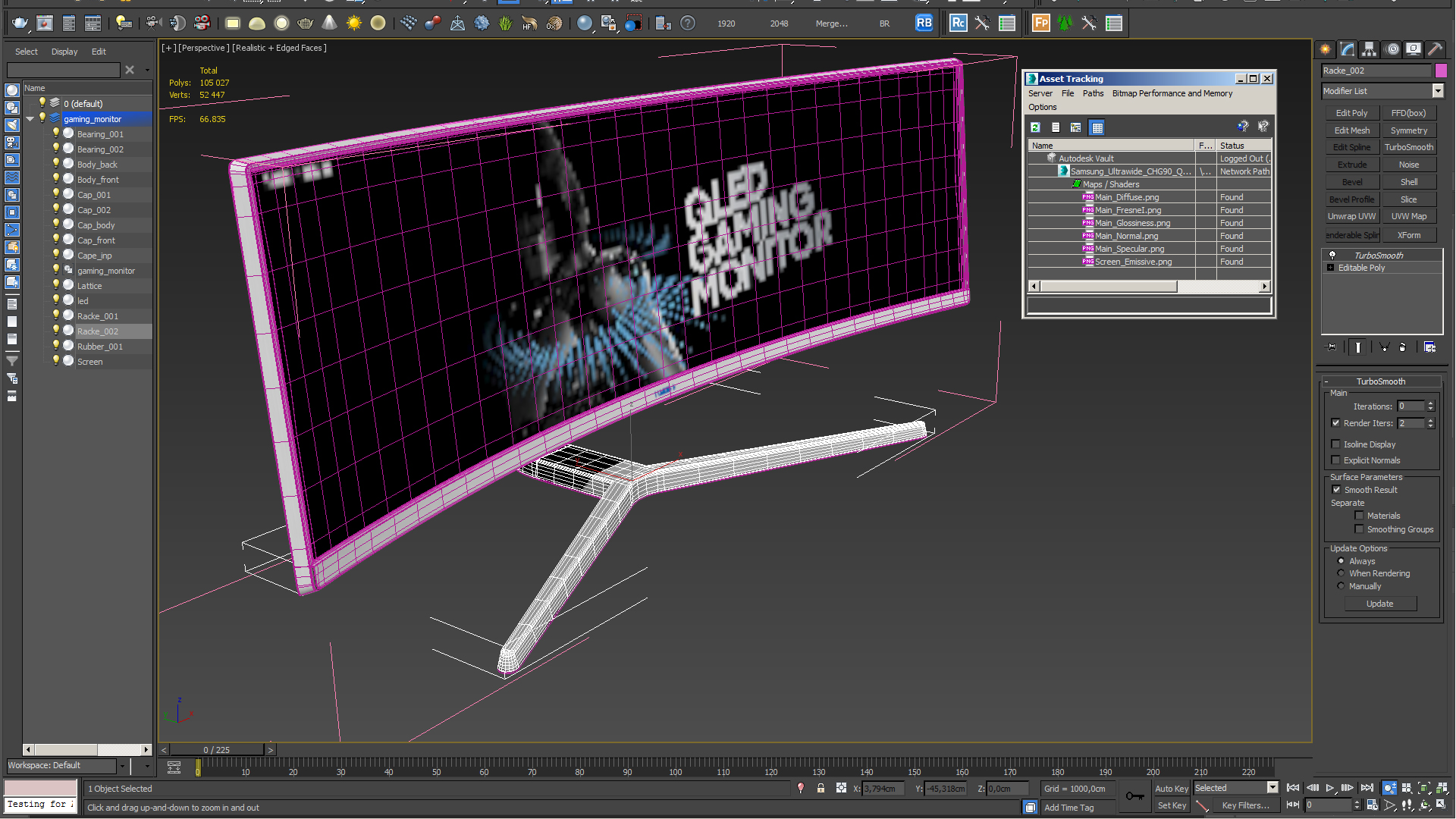Open the Modifier List dropdown
Image resolution: width=1456 pixels, height=819 pixels.
click(1437, 91)
